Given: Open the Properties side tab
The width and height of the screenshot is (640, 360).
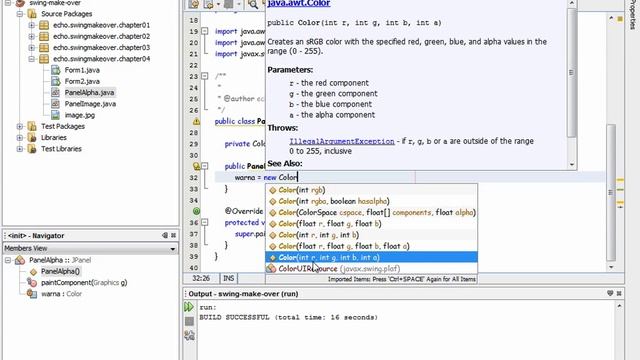Looking at the screenshot, I should click(633, 15).
